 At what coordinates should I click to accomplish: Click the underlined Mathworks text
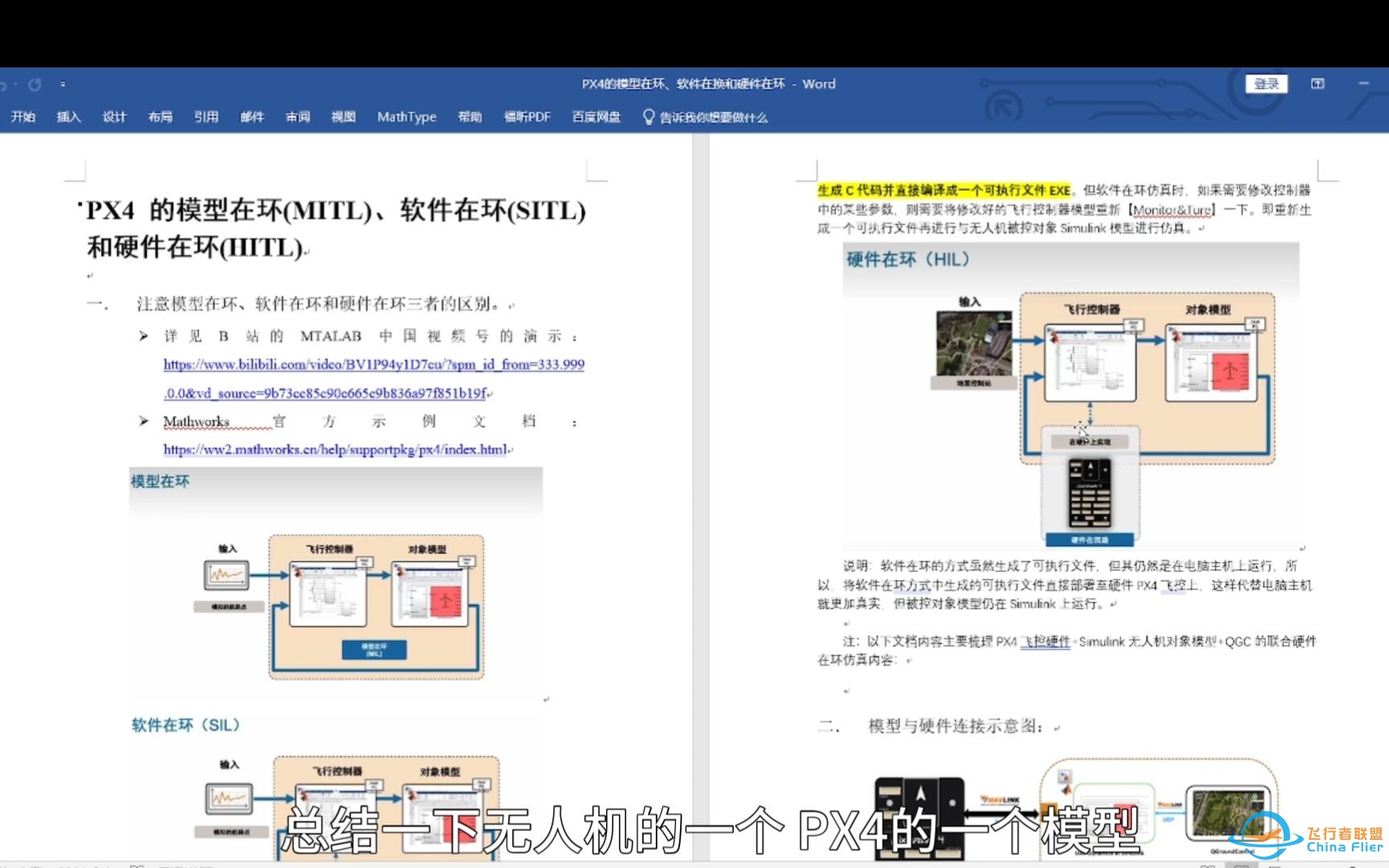[196, 421]
